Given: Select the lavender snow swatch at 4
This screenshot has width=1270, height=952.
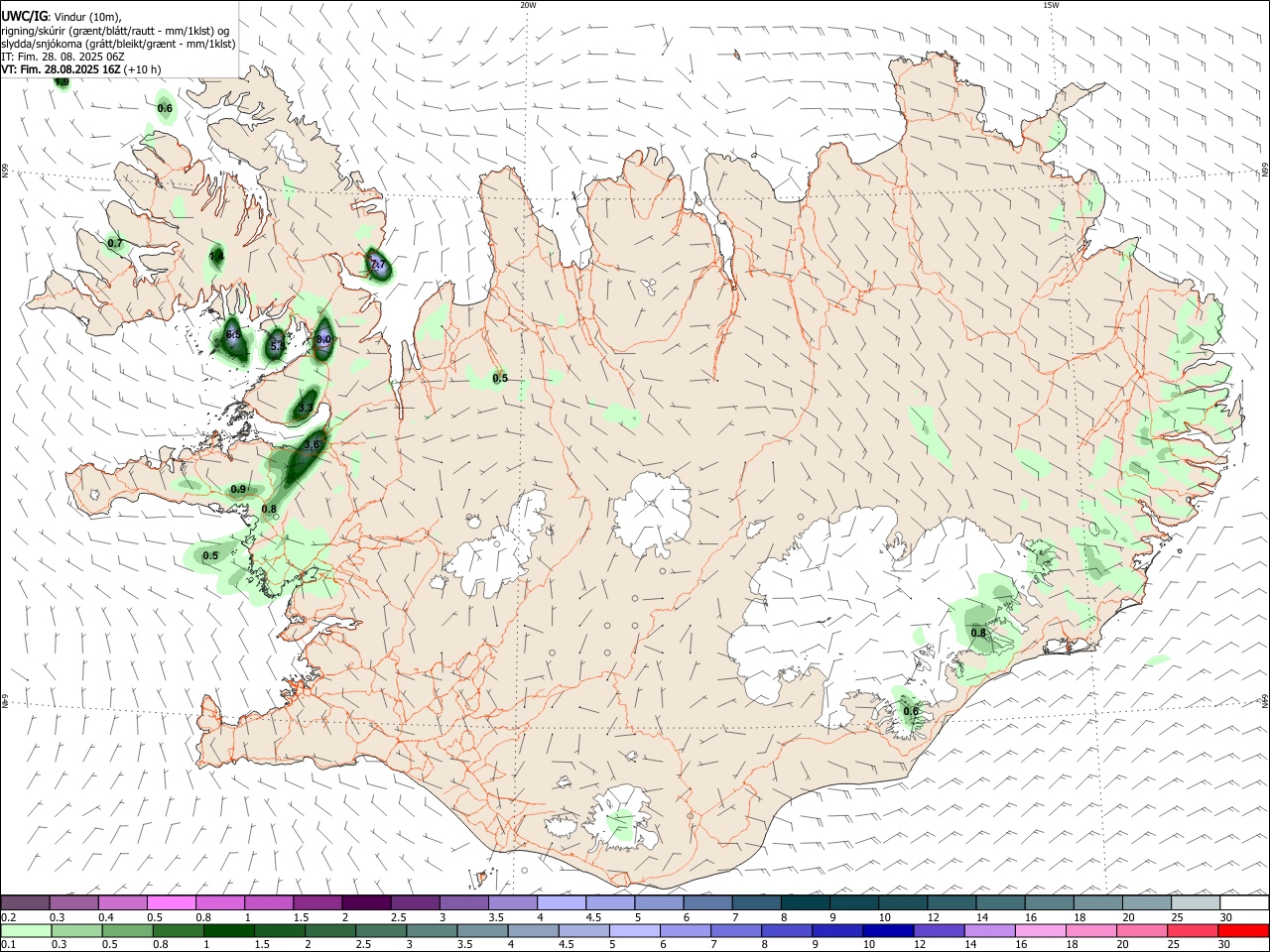Looking at the screenshot, I should click(x=561, y=902).
